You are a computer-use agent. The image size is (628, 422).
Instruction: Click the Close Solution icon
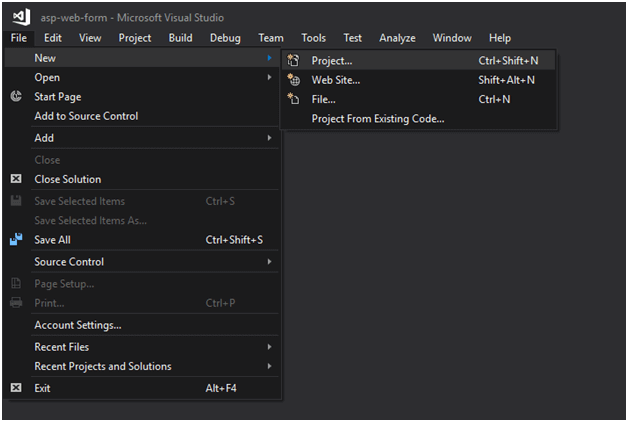tap(16, 179)
